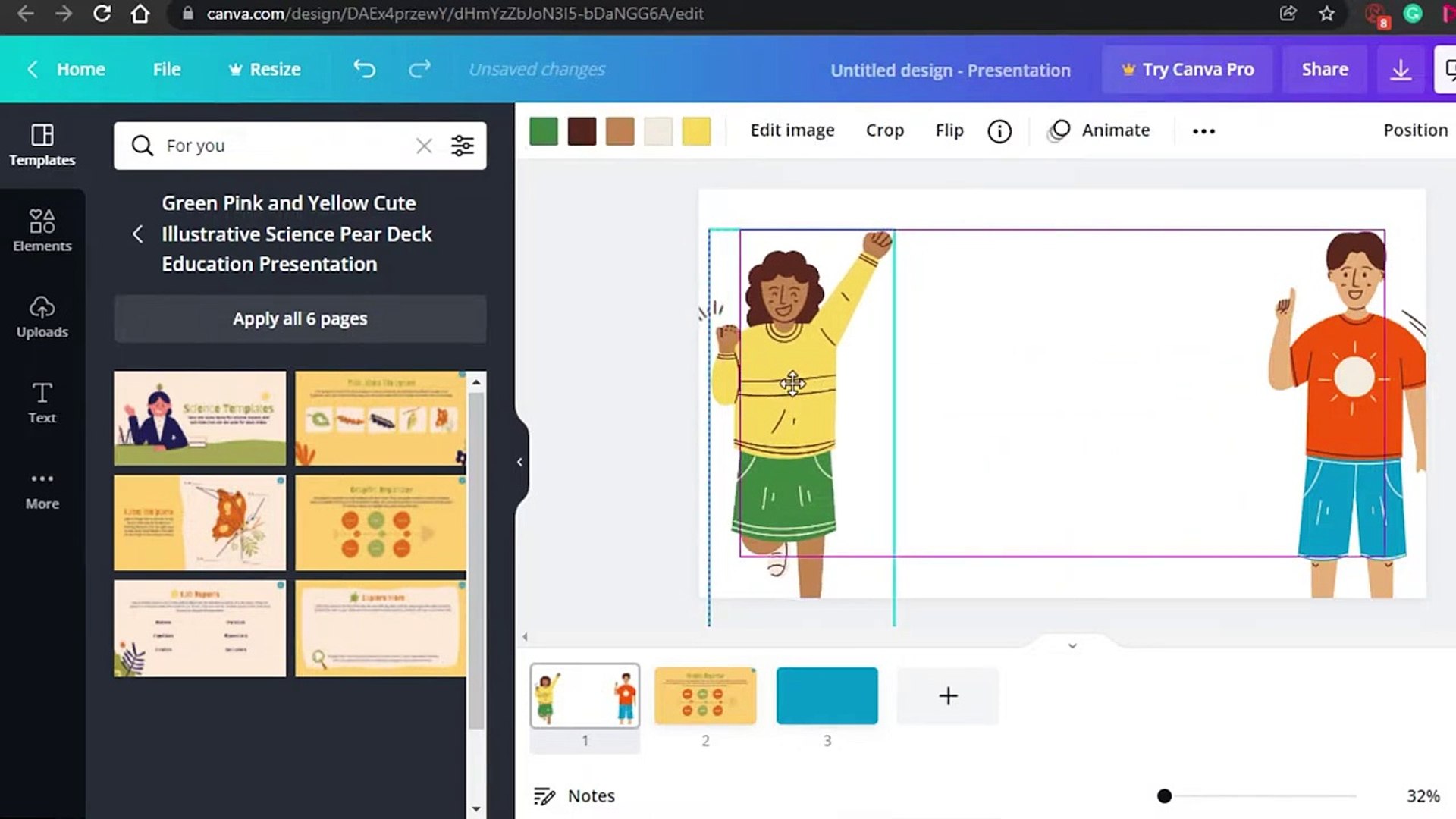Screen dimensions: 1456x819
Task: Click the Try Canva Pro button
Action: [1188, 69]
